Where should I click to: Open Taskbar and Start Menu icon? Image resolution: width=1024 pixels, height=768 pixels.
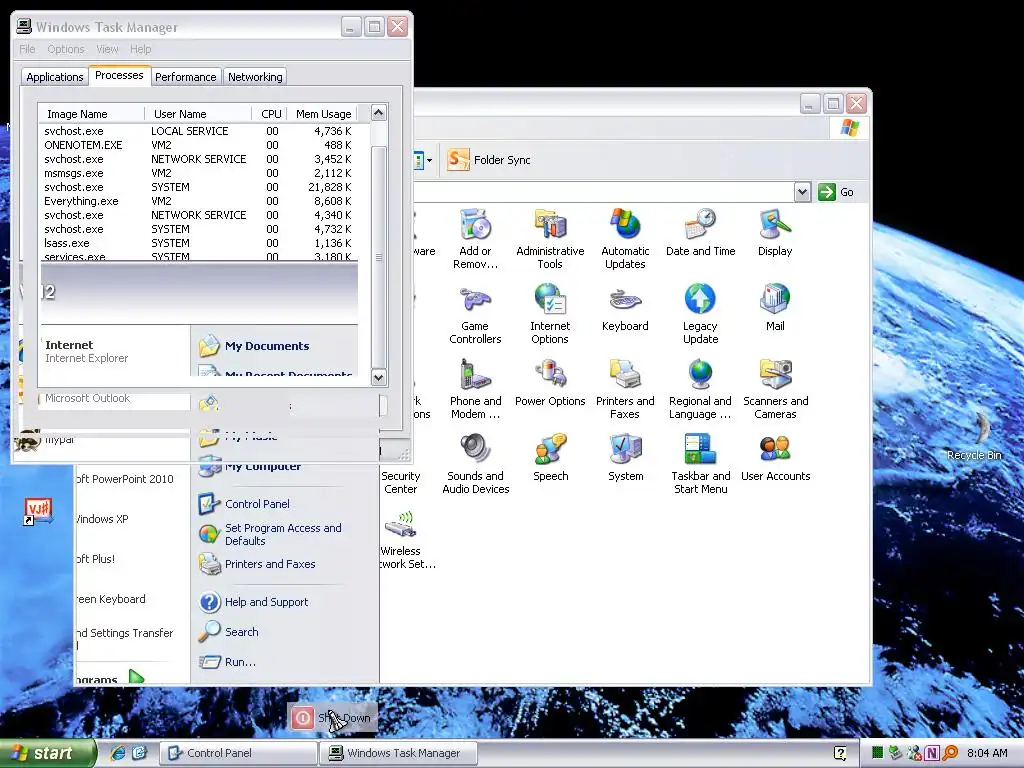[700, 464]
